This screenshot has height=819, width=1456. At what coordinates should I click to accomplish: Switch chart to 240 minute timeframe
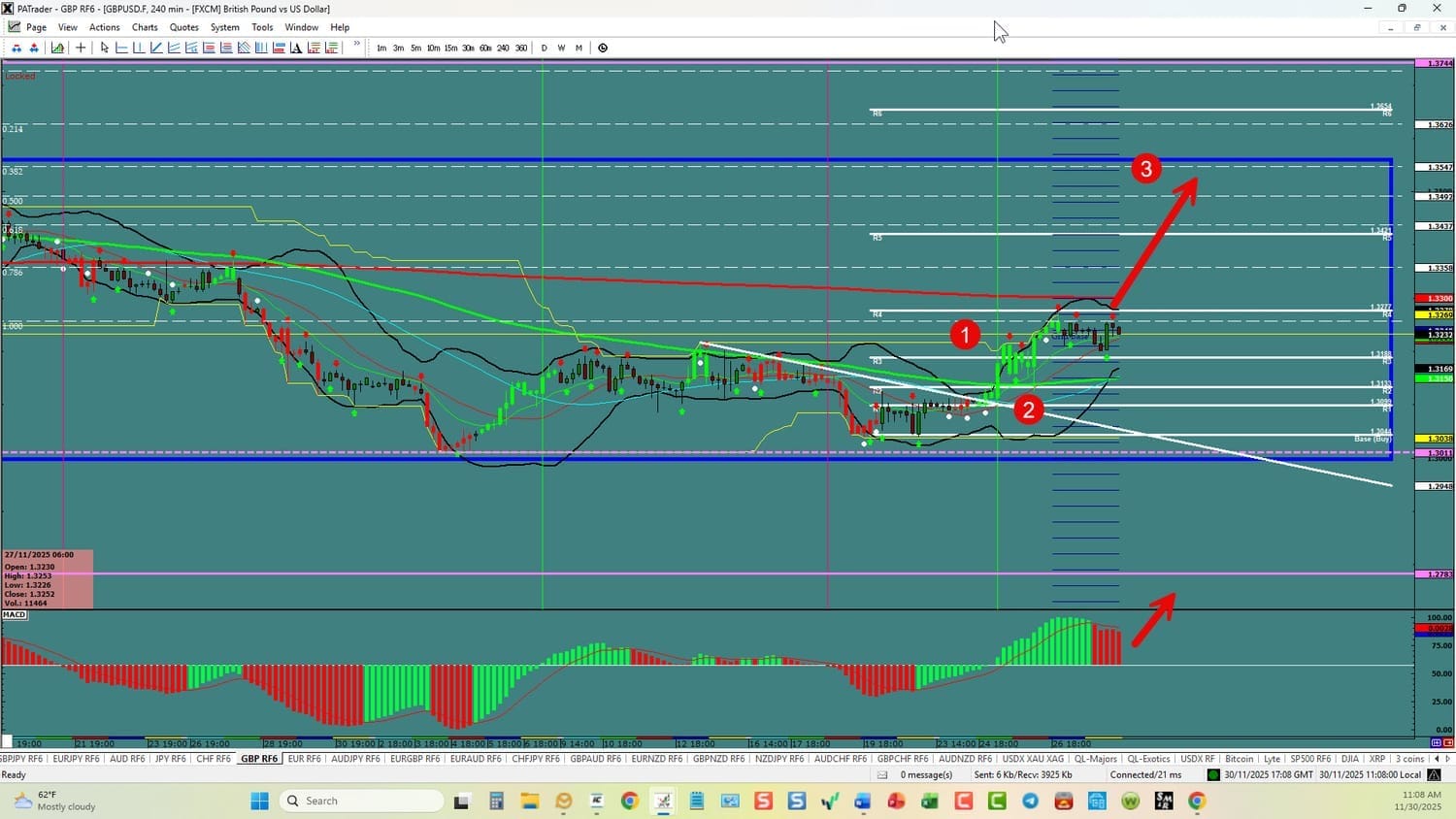pos(503,48)
